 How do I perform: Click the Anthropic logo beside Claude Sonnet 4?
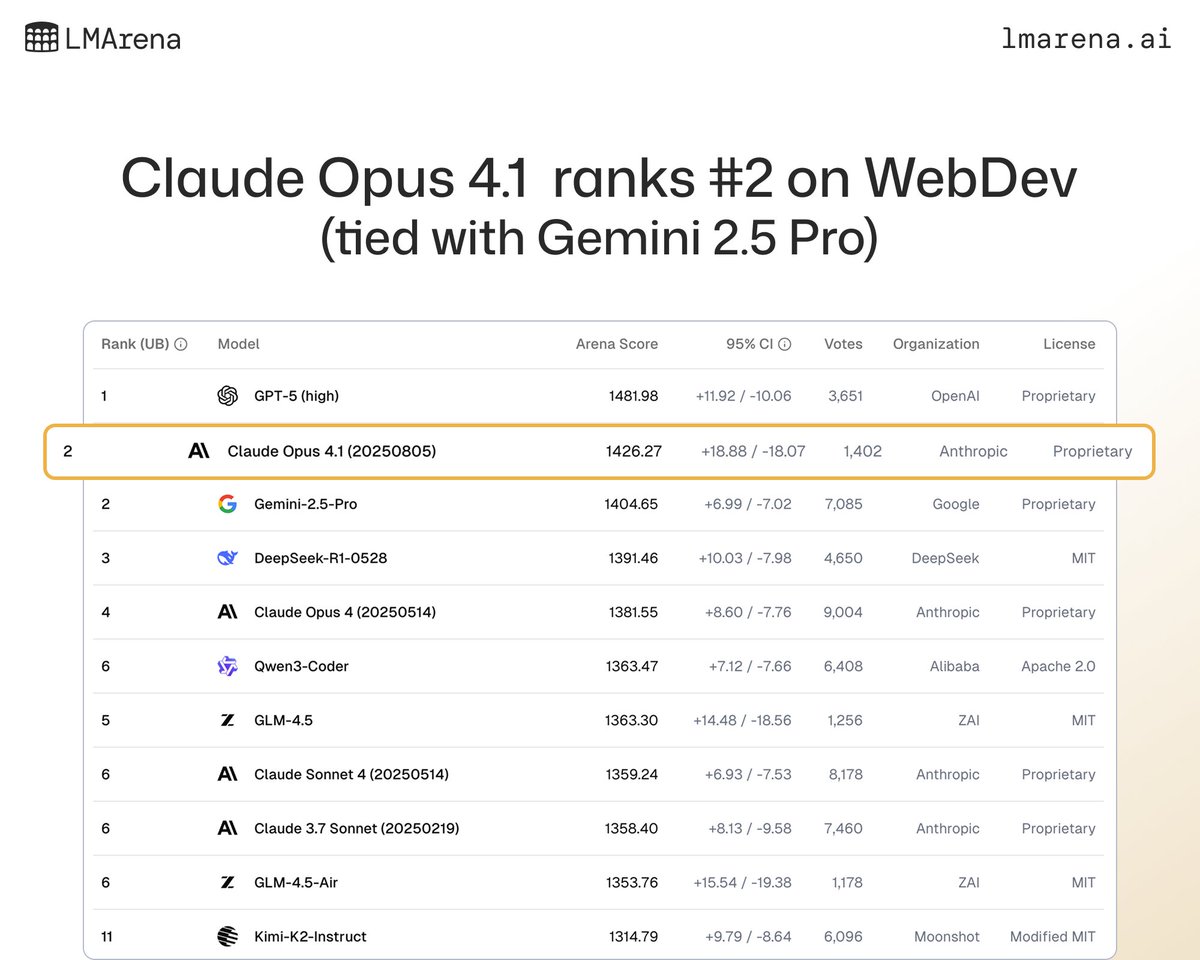[228, 774]
